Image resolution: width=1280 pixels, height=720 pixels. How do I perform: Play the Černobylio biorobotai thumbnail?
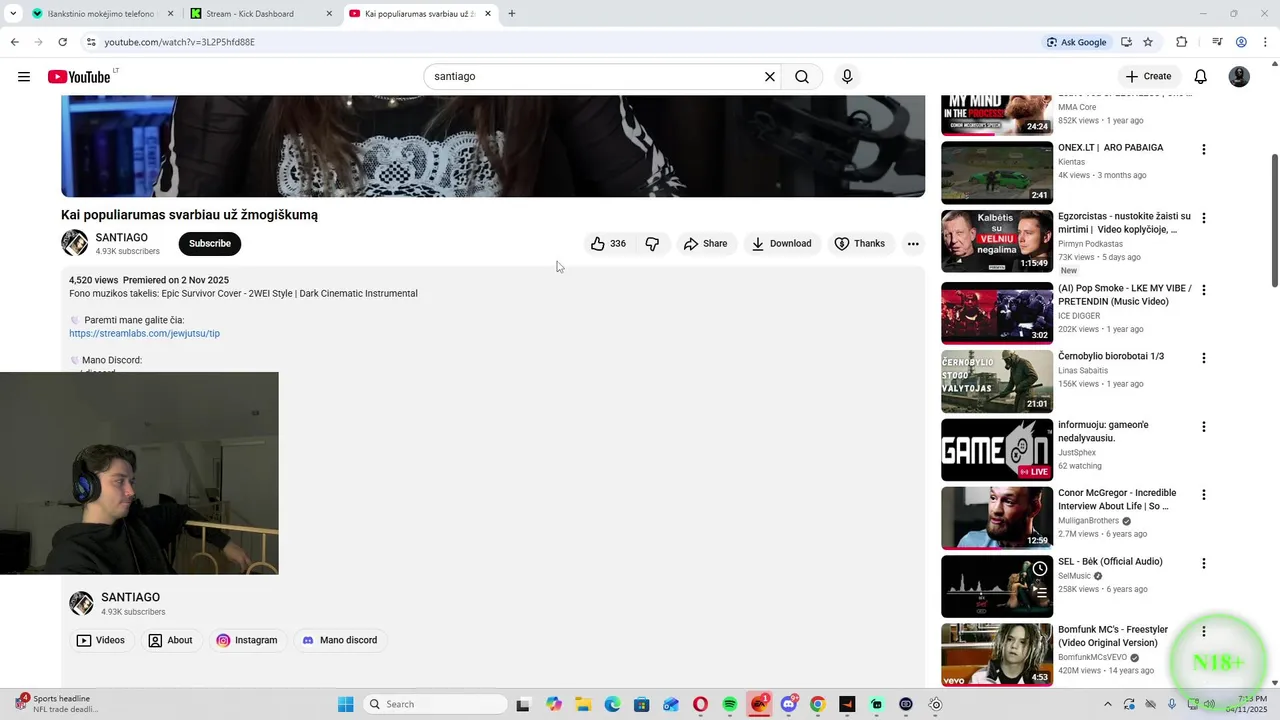(x=997, y=381)
